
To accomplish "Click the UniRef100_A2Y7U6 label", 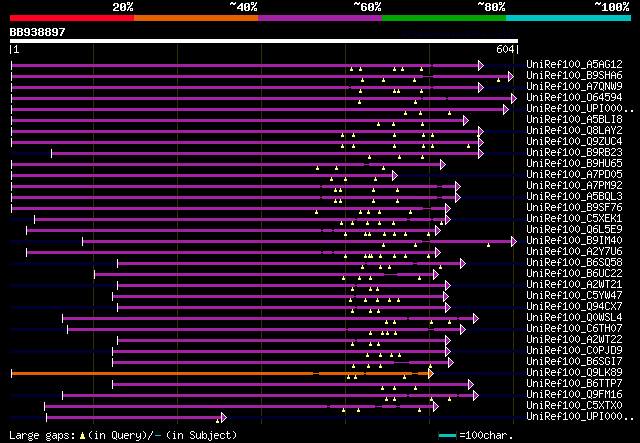I will coord(574,252).
